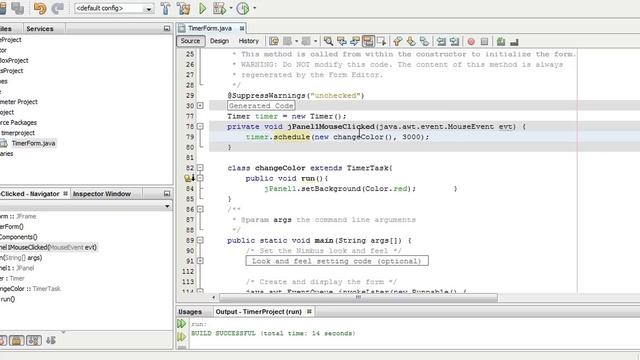640x360 pixels.
Task: Open Profile Project dropdown arrow
Action: click(x=255, y=8)
